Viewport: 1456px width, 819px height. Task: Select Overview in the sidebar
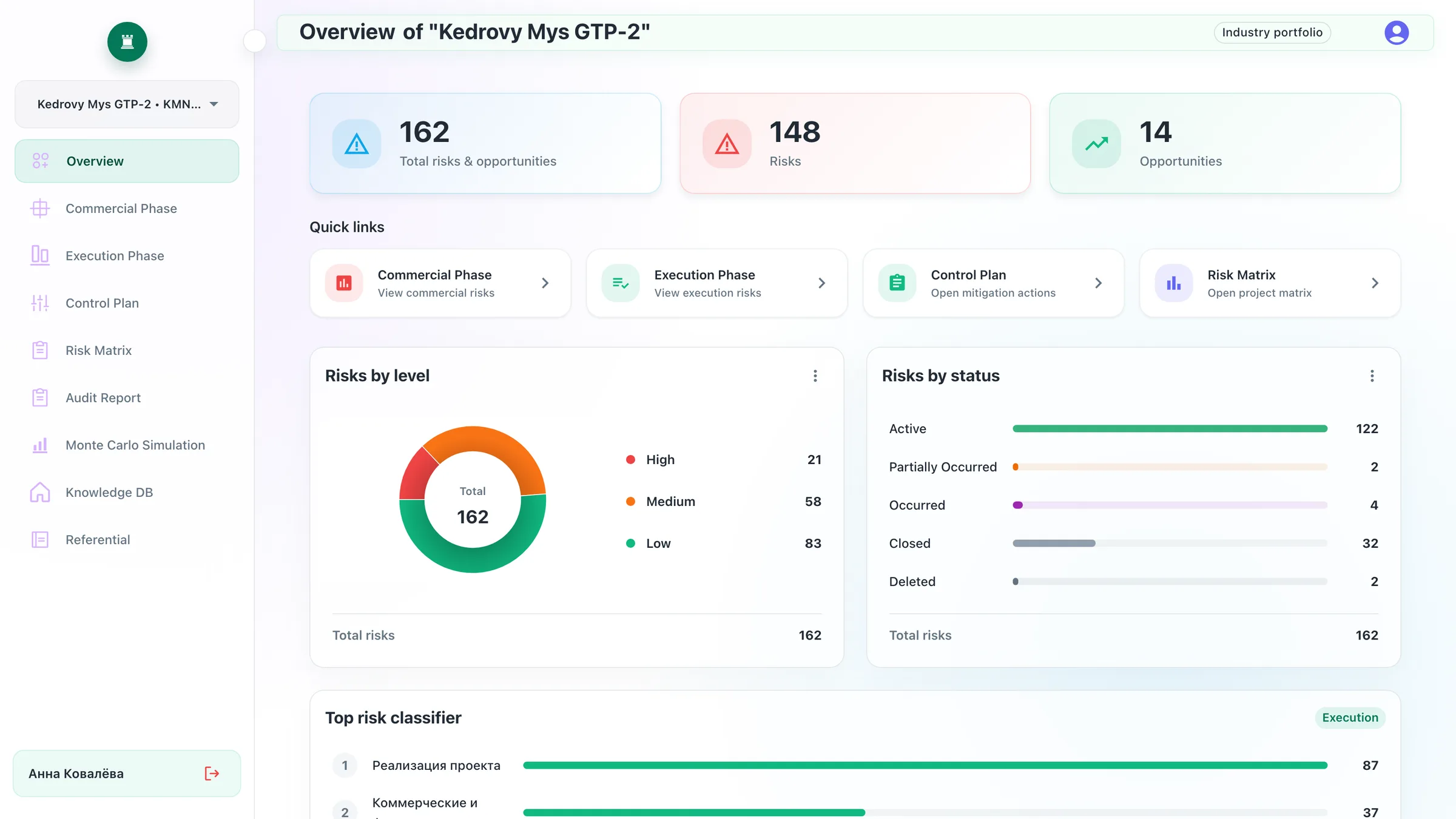click(x=127, y=161)
